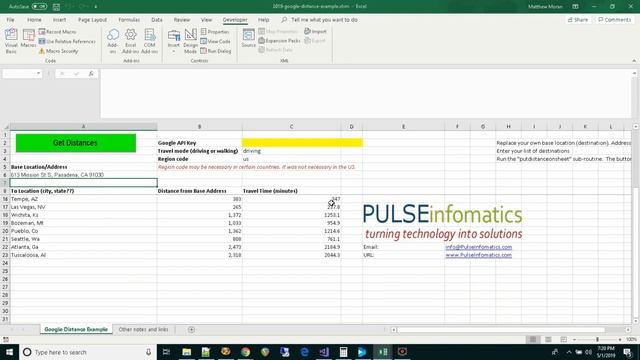Open the File menu
The height and width of the screenshot is (360, 640).
click(10, 20)
